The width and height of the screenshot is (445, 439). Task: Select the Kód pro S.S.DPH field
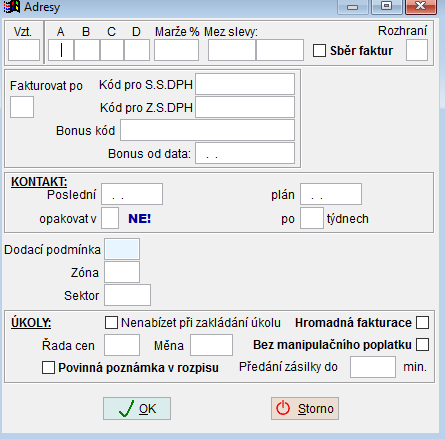coord(245,84)
